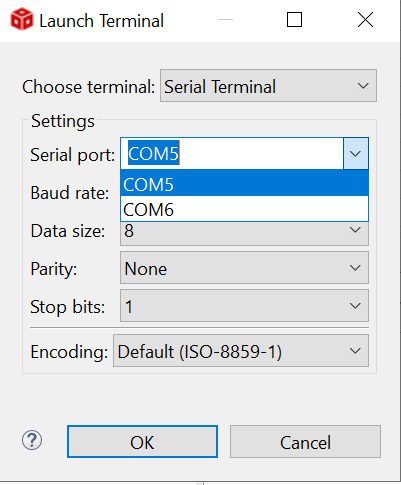This screenshot has width=401, height=485.
Task: Open the help question mark icon
Action: (x=32, y=440)
